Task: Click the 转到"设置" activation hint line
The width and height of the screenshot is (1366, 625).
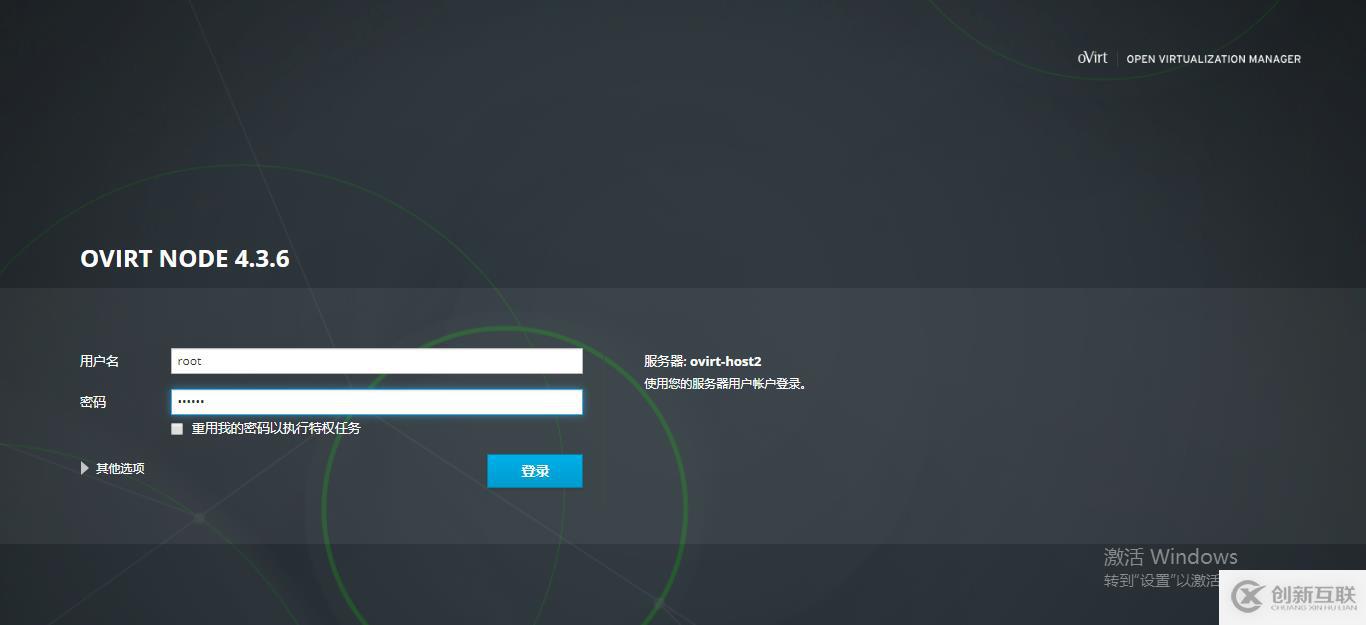Action: (1161, 581)
